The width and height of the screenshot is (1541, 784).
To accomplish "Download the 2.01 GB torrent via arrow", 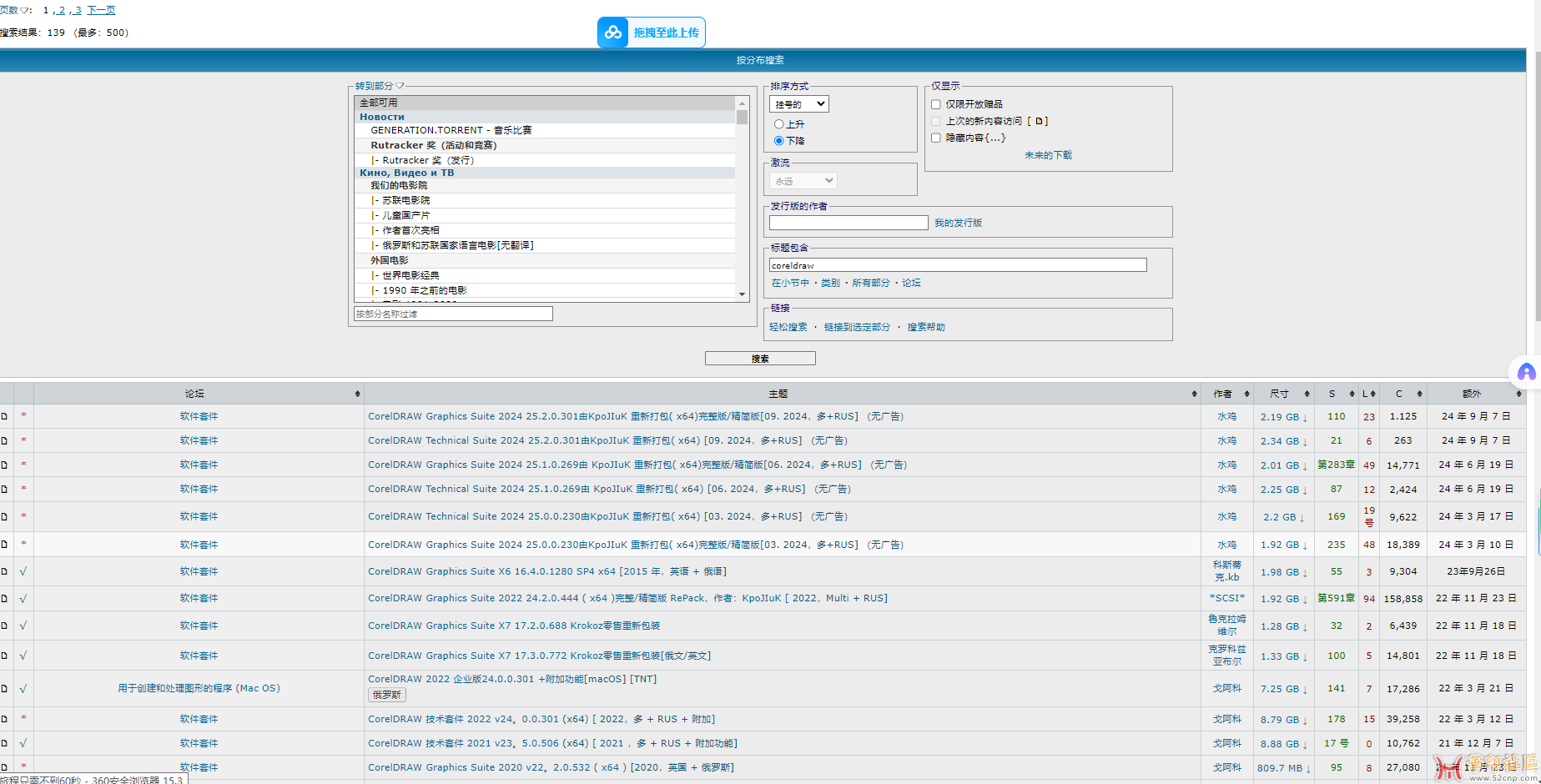I will pyautogui.click(x=1305, y=465).
